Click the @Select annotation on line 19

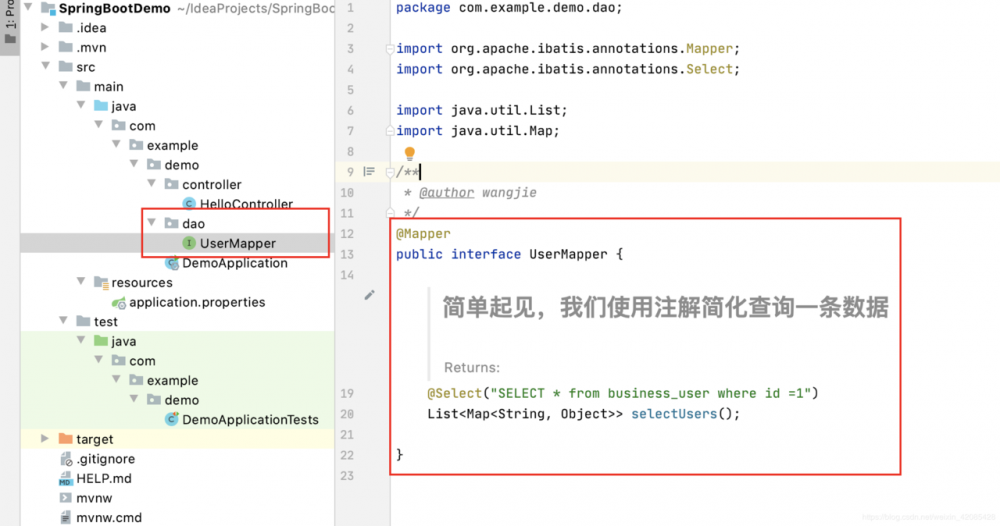[454, 393]
